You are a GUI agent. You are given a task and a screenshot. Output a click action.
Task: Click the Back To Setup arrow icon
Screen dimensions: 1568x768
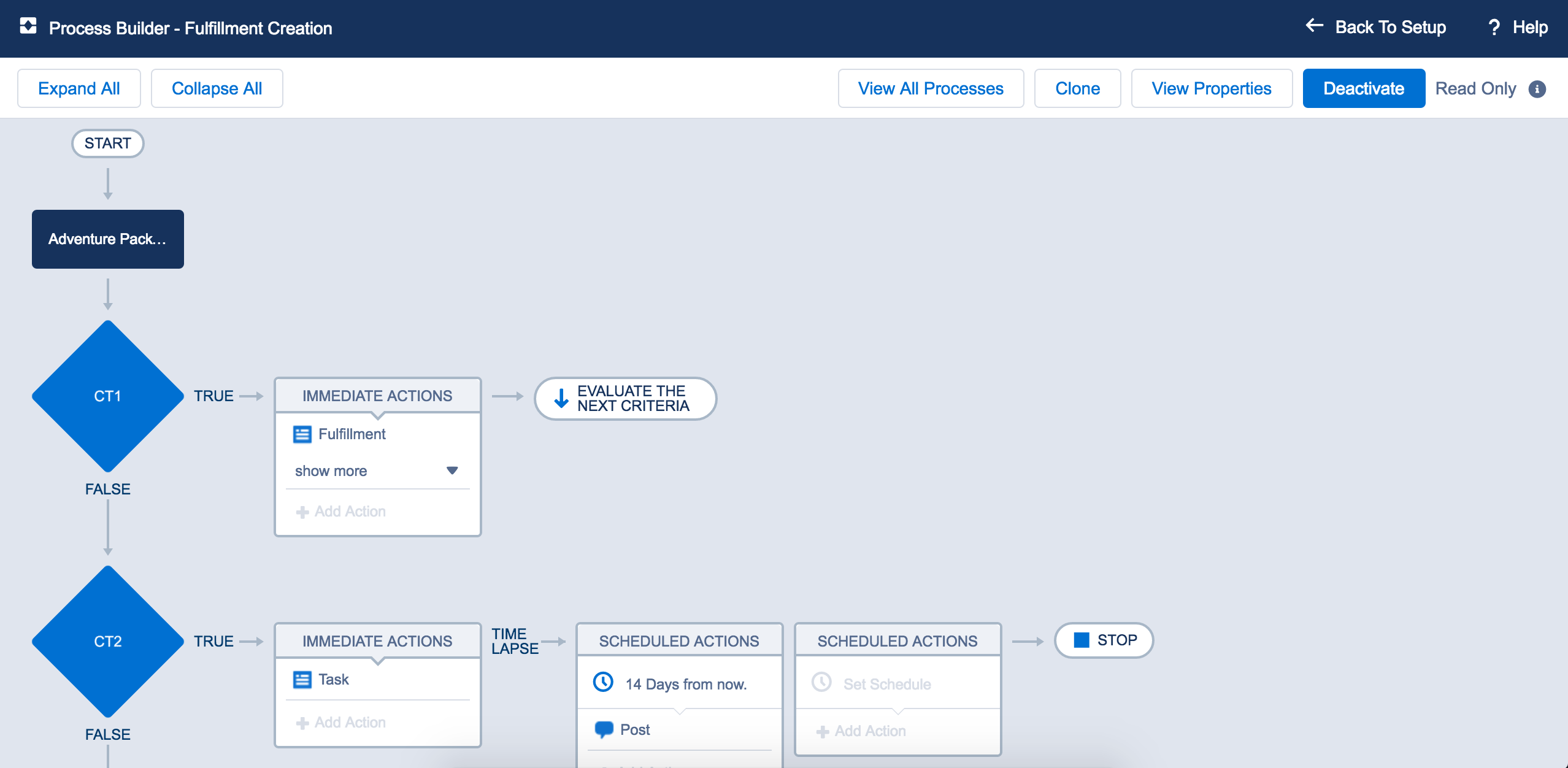click(1314, 26)
